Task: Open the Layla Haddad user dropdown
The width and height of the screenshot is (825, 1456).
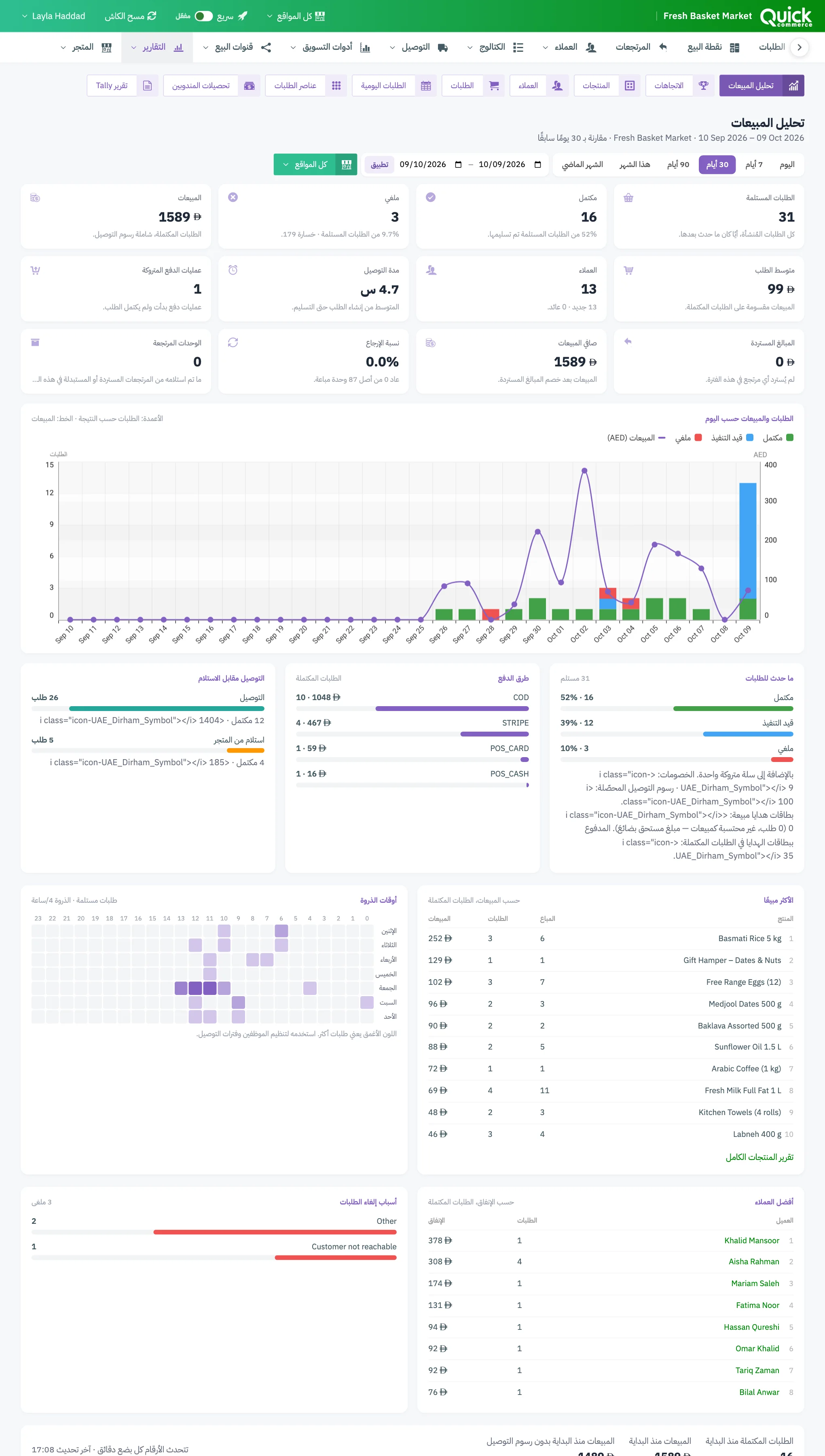Action: tap(53, 16)
